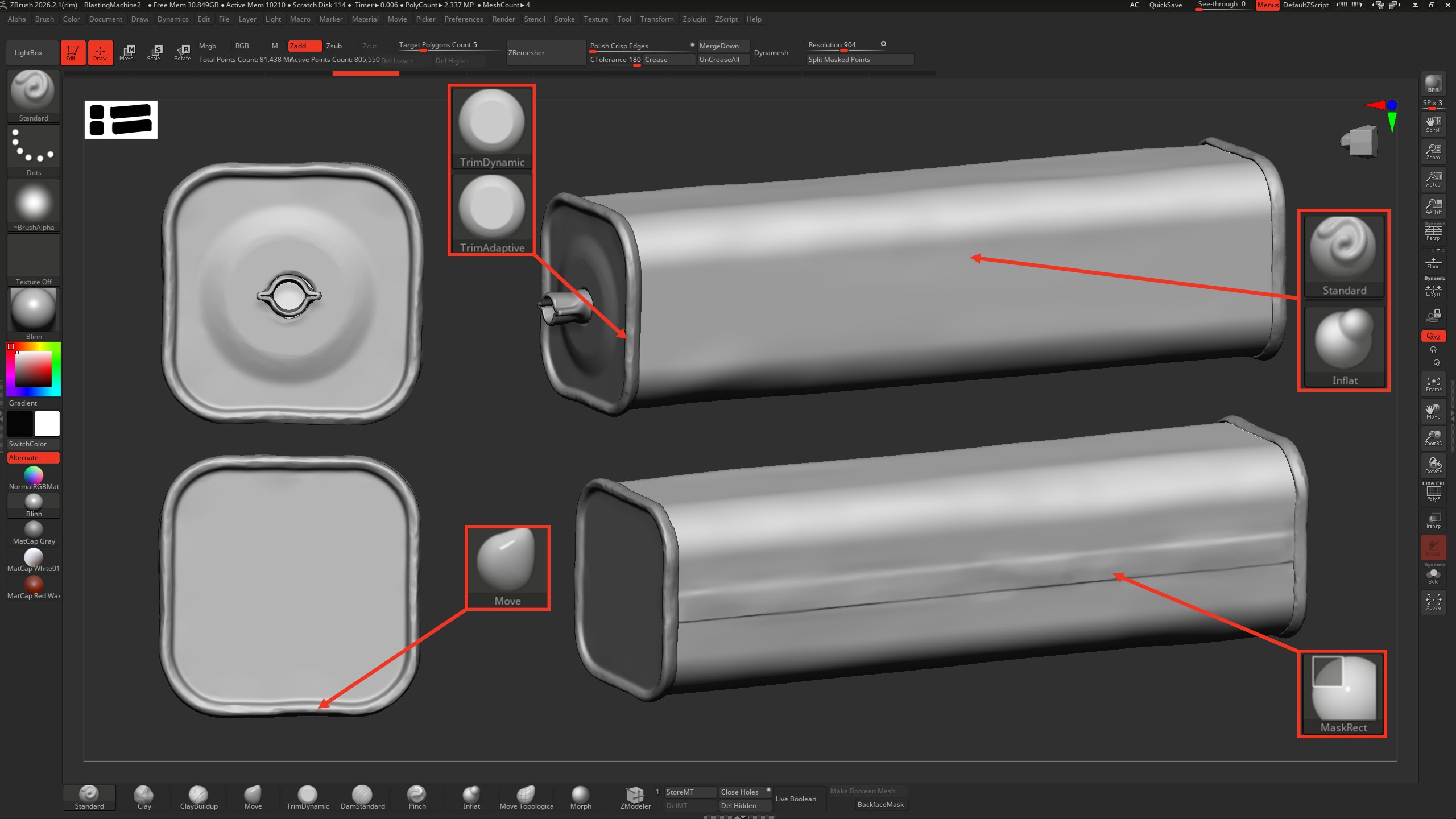Select the ClayBuildup brush

(198, 797)
